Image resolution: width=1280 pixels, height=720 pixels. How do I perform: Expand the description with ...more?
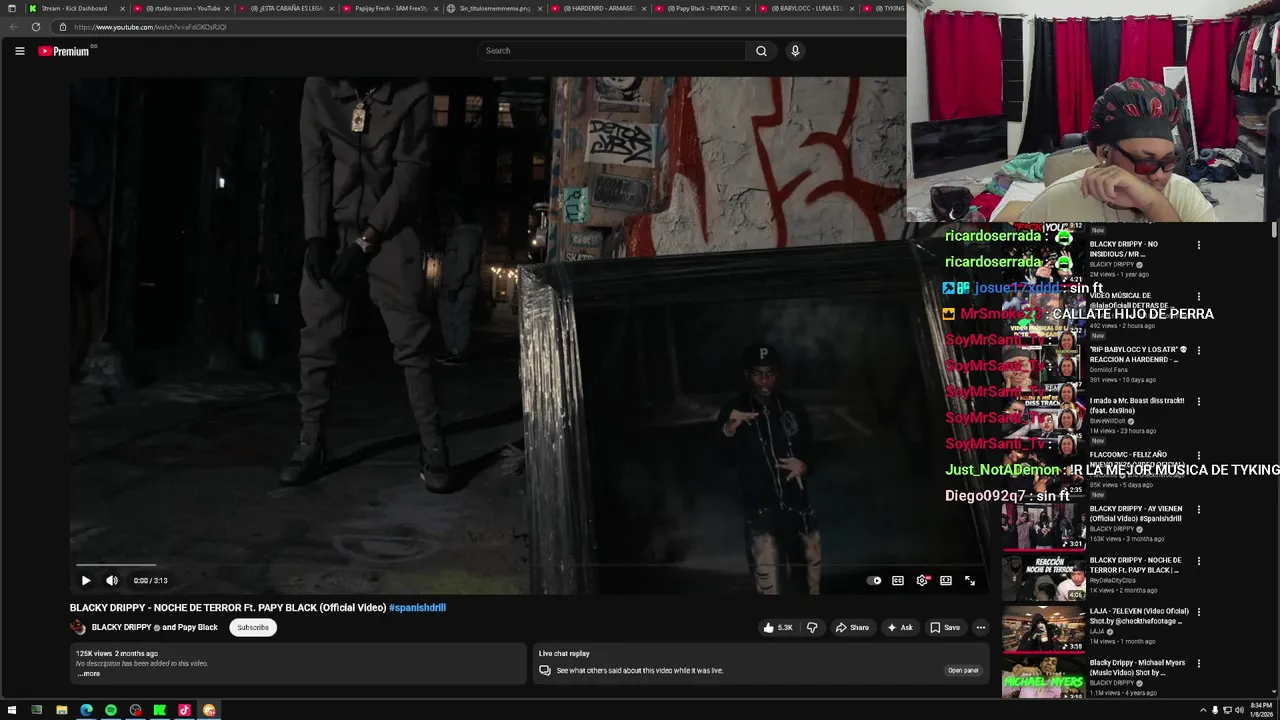[89, 673]
